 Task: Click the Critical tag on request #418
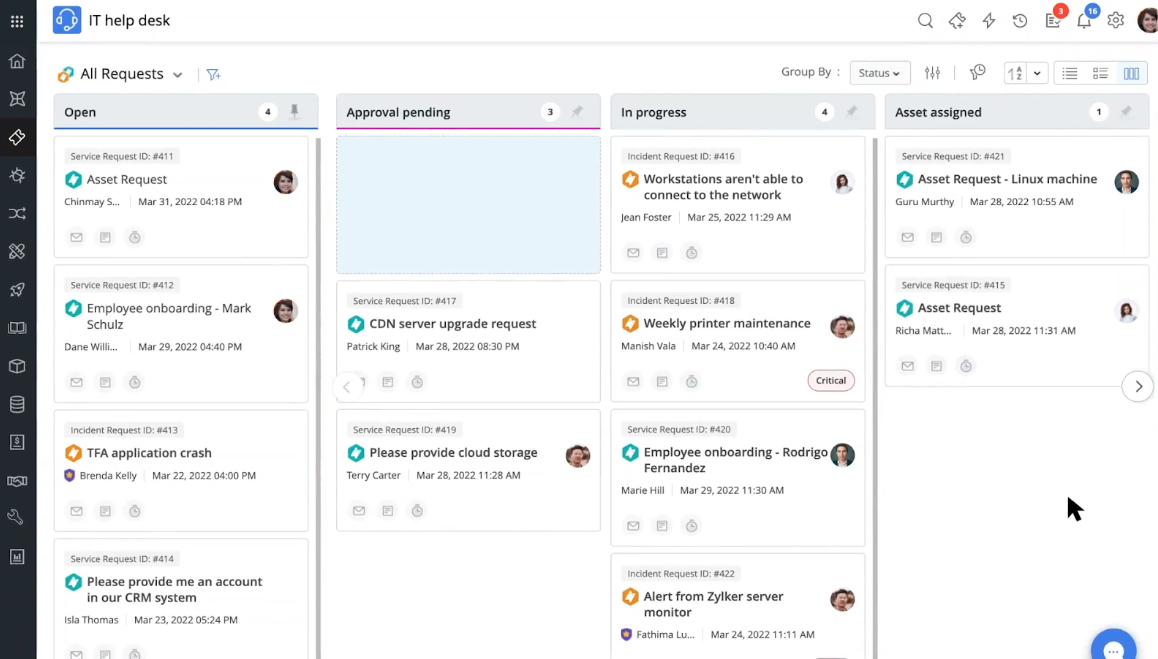click(x=831, y=380)
